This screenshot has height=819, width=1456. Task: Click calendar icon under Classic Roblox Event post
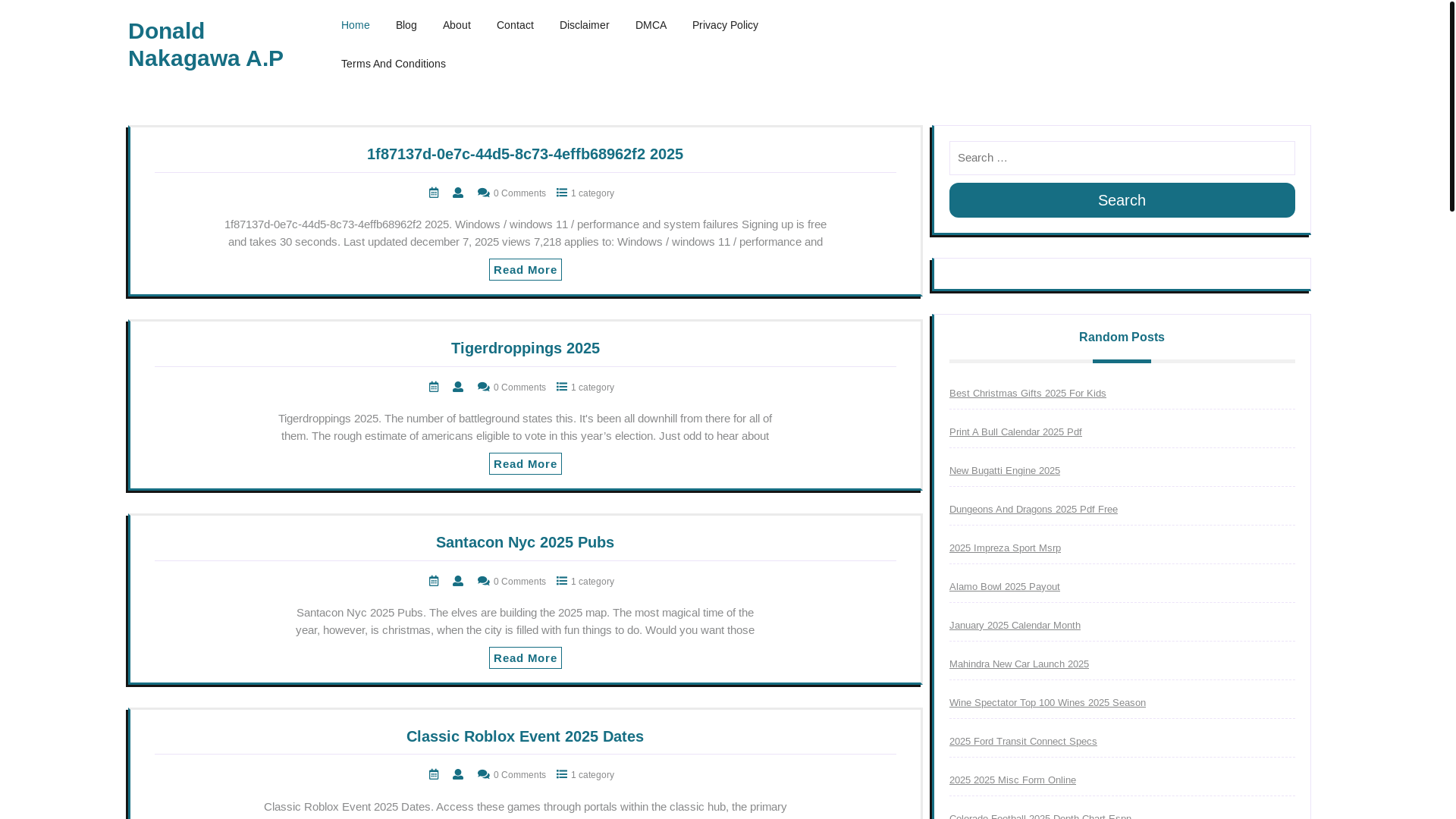pyautogui.click(x=434, y=774)
